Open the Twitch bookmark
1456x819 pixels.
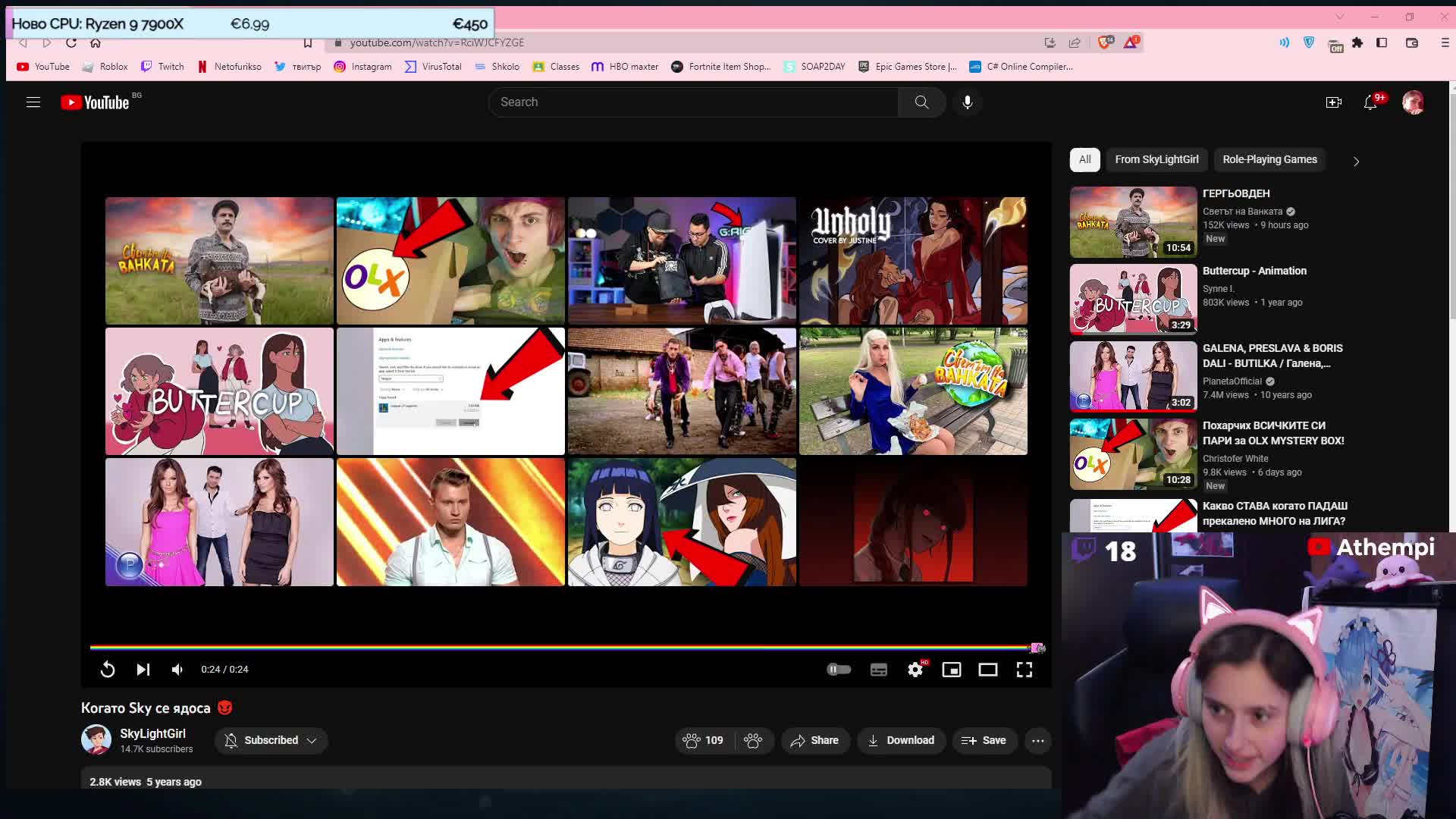162,67
